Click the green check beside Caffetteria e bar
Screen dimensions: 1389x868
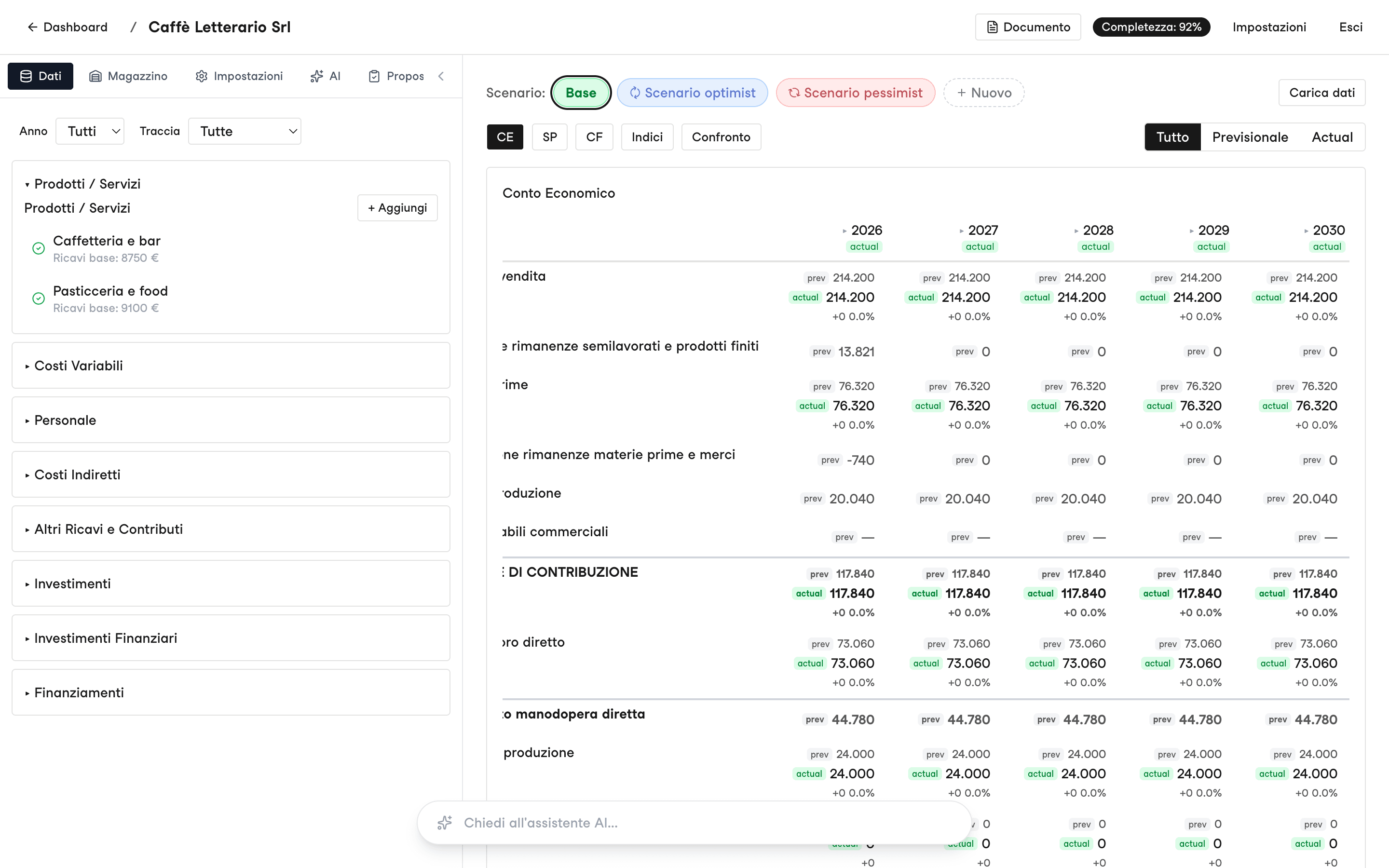click(39, 248)
